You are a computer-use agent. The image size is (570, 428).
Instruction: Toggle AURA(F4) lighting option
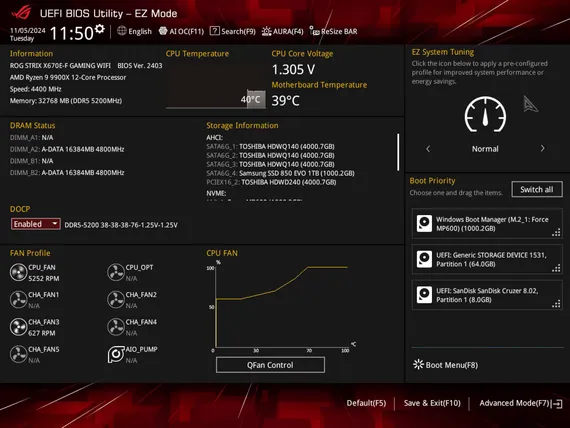(x=282, y=31)
